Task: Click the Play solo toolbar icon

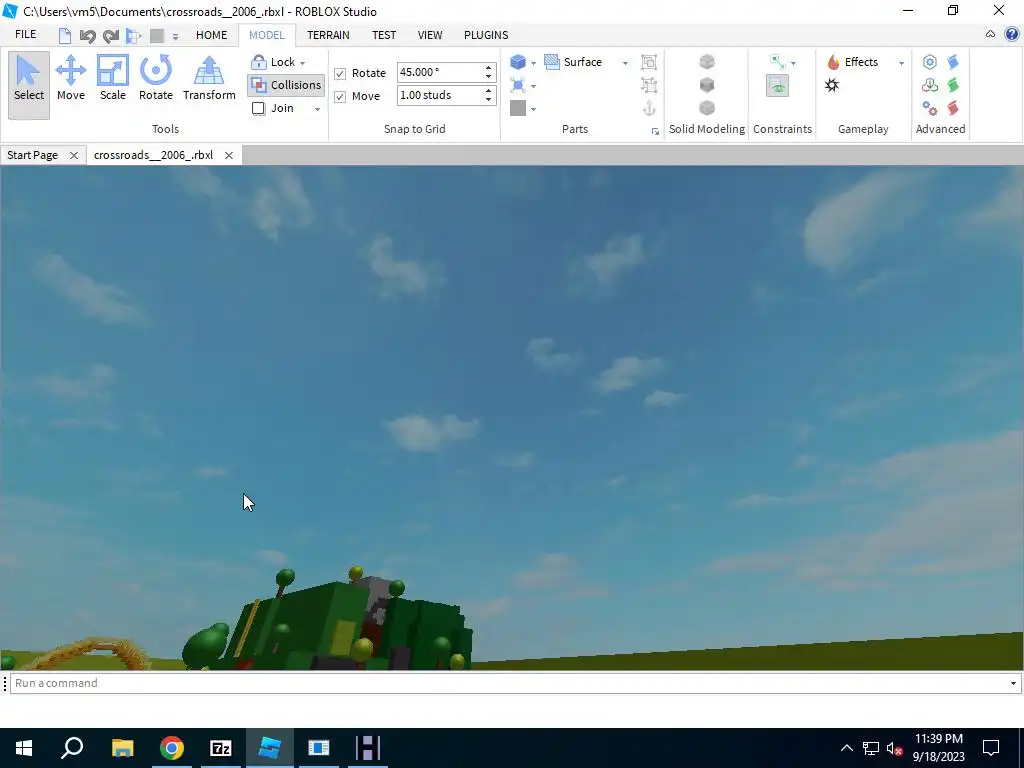Action: (x=134, y=35)
